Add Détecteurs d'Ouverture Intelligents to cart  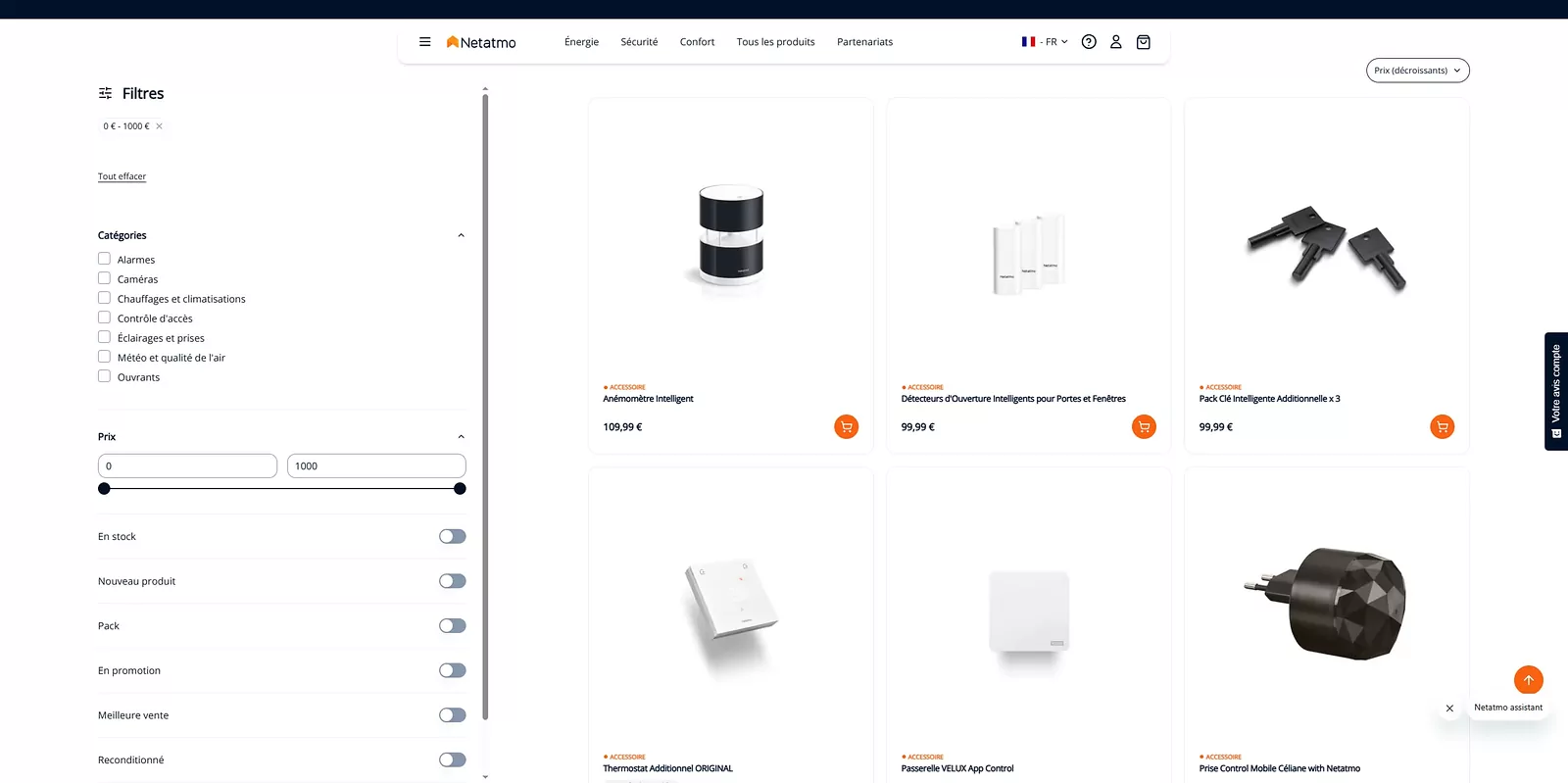[x=1144, y=426]
